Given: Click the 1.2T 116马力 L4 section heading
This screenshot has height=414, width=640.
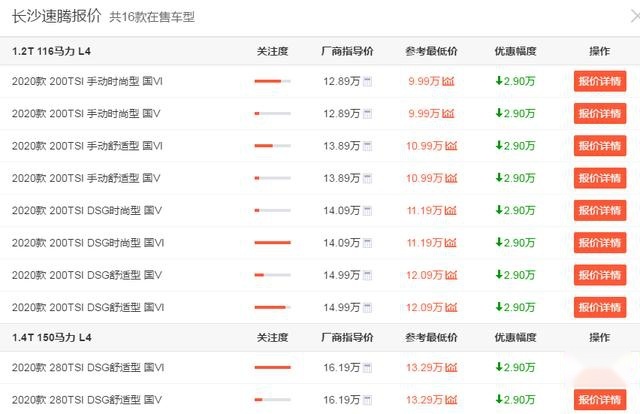Looking at the screenshot, I should tap(51, 51).
